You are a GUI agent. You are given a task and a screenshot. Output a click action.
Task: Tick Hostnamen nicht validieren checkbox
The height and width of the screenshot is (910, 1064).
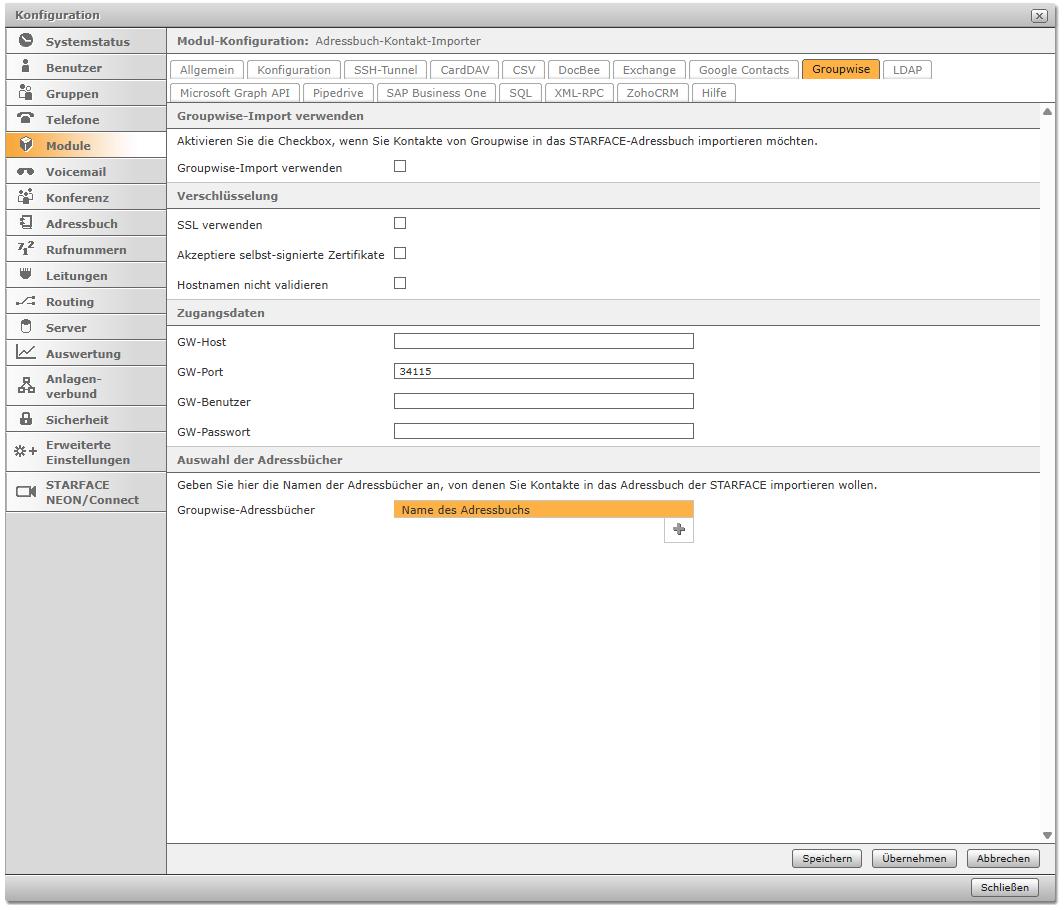pyautogui.click(x=400, y=284)
